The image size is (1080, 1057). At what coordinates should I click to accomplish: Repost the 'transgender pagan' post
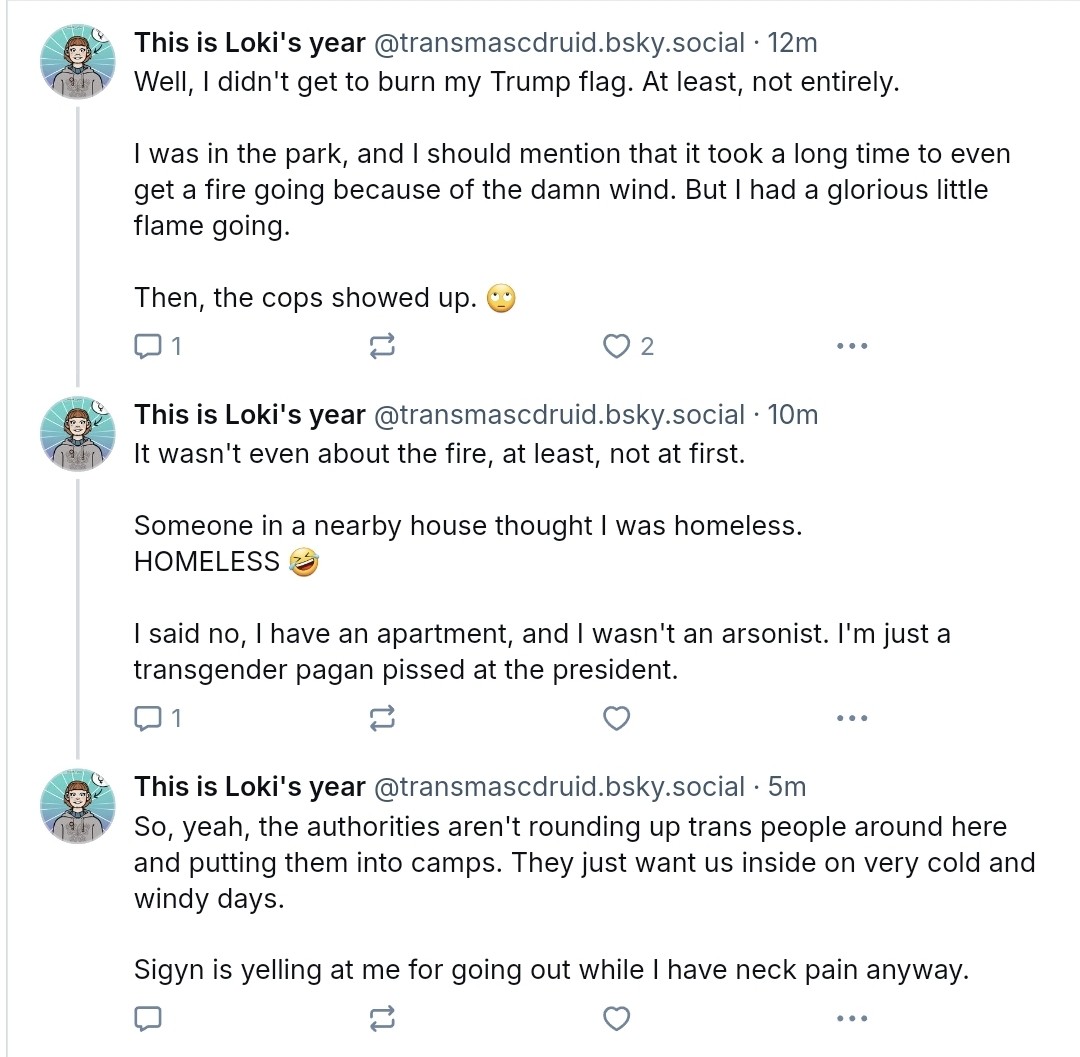[382, 718]
